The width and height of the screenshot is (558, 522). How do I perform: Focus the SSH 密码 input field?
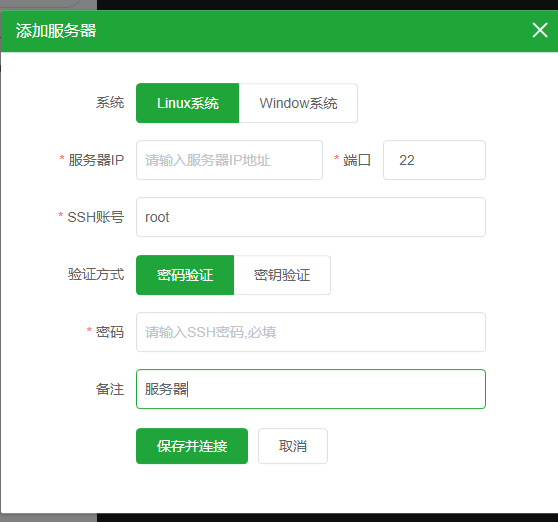[x=311, y=332]
